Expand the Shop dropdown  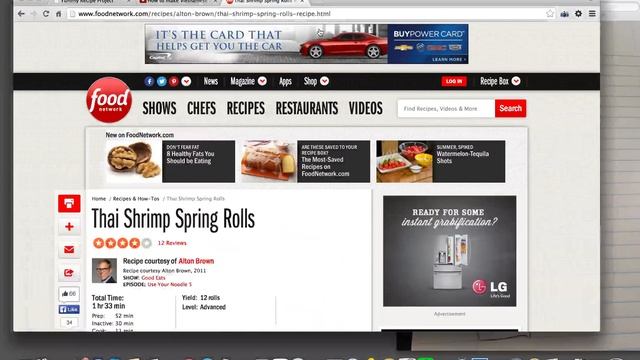pyautogui.click(x=316, y=81)
